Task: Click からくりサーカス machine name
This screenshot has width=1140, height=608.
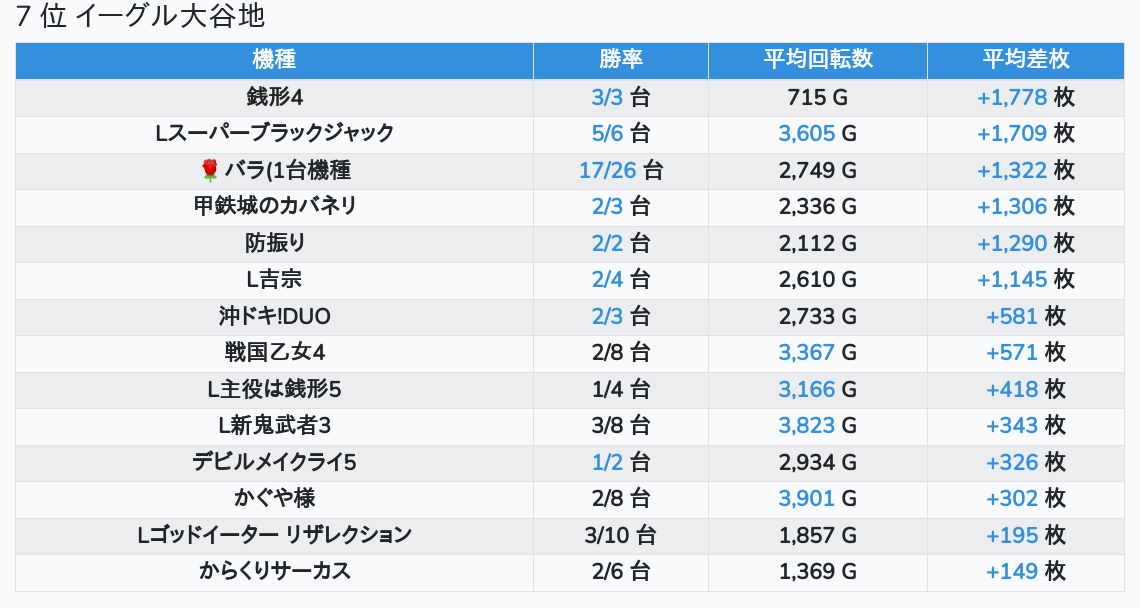Action: pos(274,572)
